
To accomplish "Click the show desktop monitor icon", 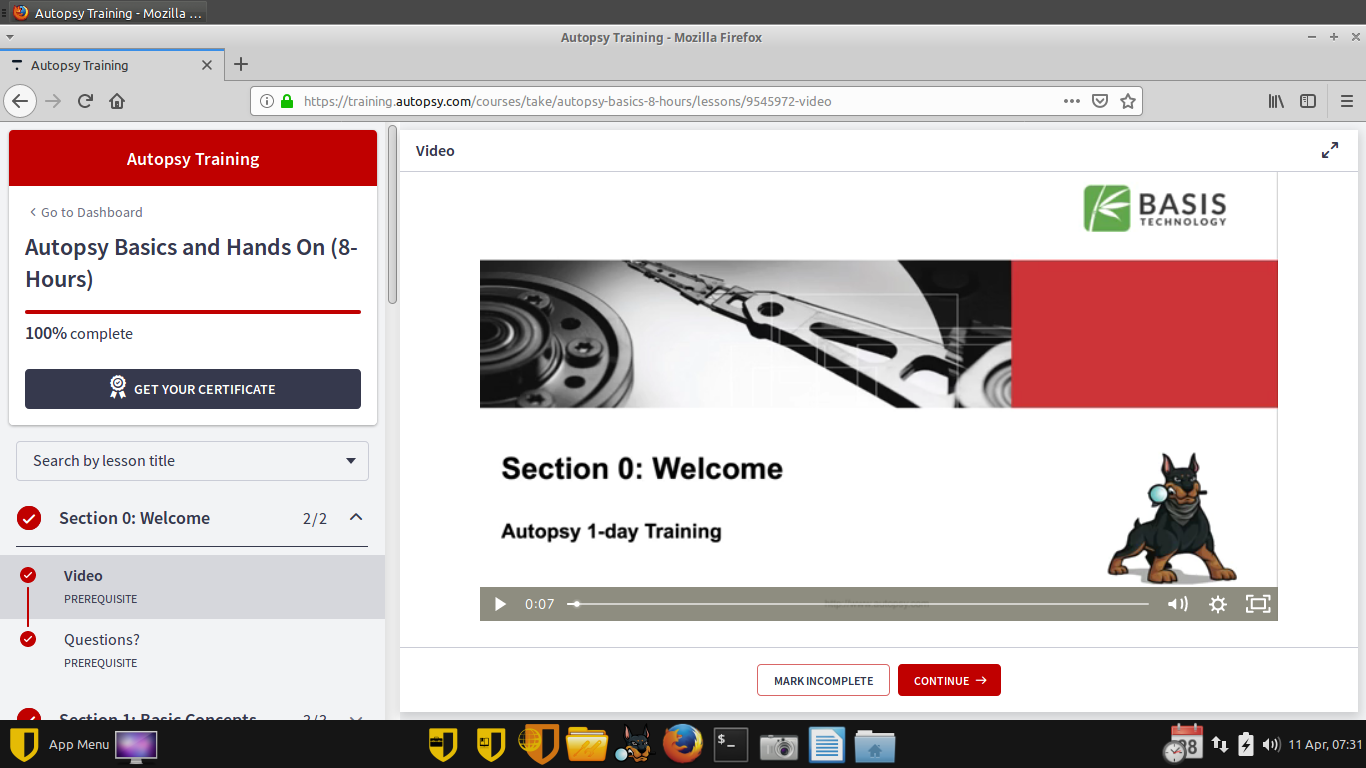I will pos(136,745).
